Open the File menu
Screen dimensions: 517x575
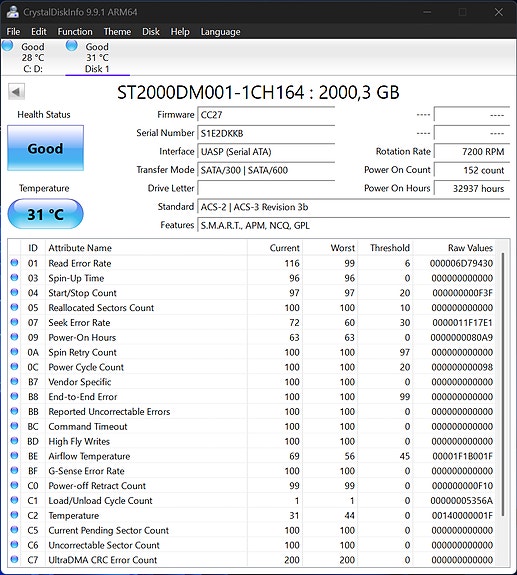[x=13, y=32]
